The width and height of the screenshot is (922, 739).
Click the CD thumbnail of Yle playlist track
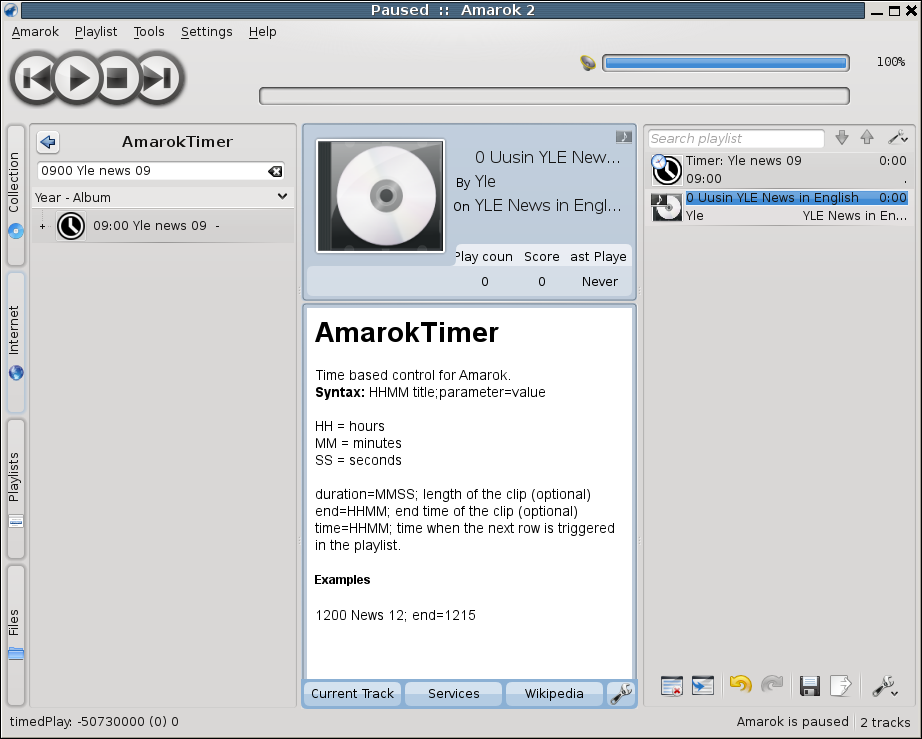666,207
